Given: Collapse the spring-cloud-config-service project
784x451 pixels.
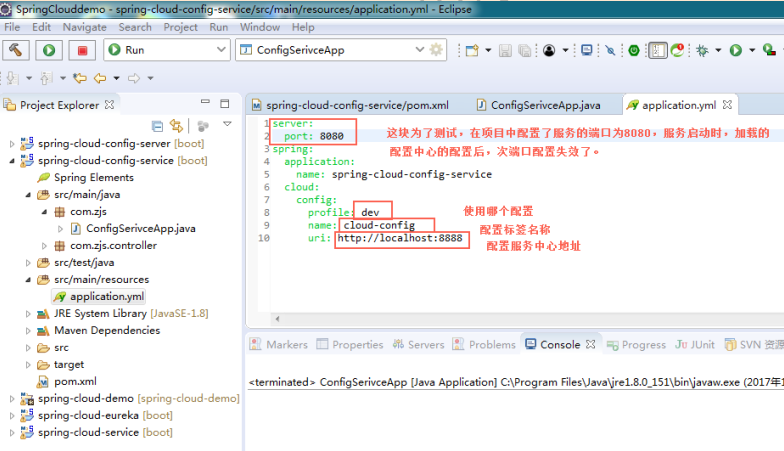Looking at the screenshot, I should [12, 161].
